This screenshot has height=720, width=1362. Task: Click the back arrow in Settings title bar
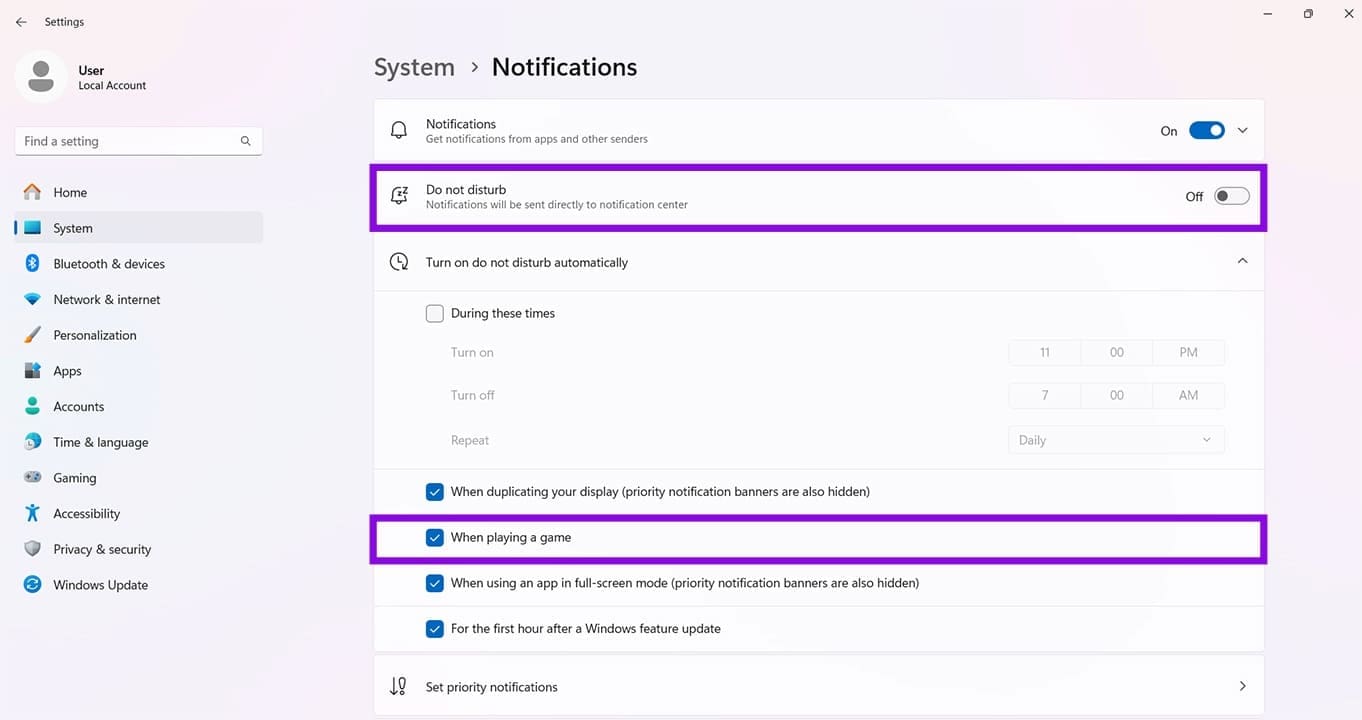coord(21,22)
